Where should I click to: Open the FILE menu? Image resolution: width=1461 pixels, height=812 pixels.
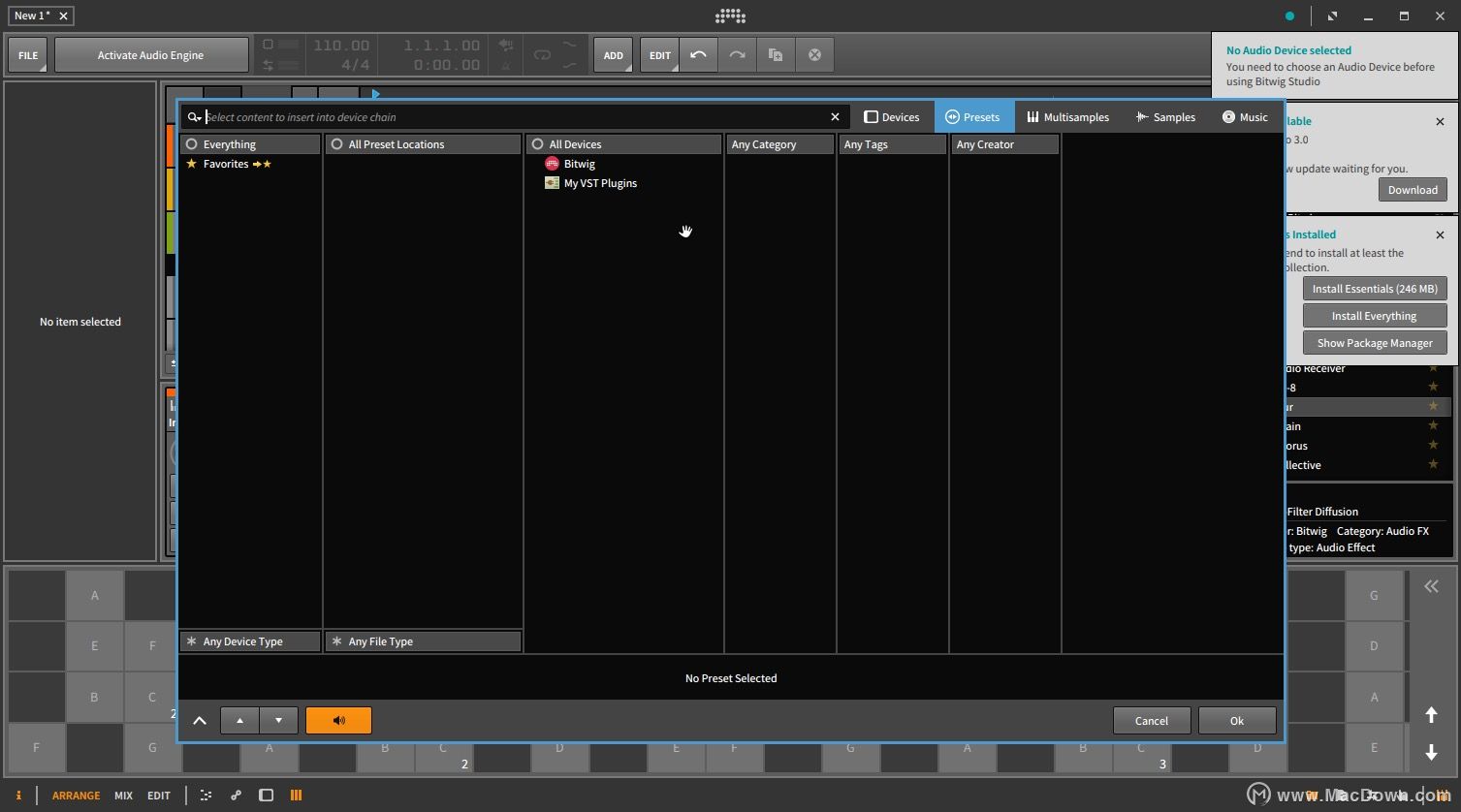pos(28,55)
